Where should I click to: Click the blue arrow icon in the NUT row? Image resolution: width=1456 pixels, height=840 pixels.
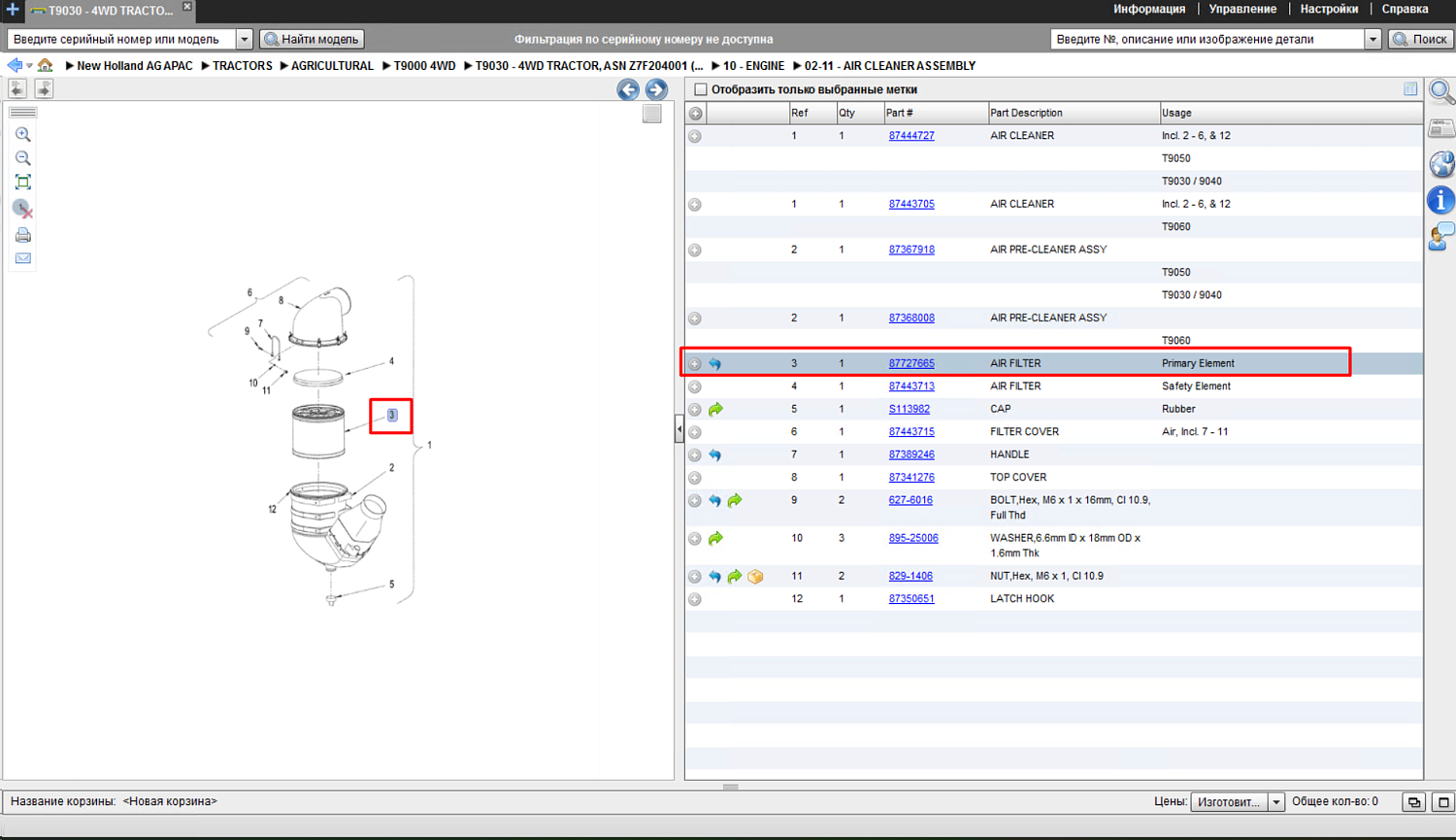click(x=715, y=577)
